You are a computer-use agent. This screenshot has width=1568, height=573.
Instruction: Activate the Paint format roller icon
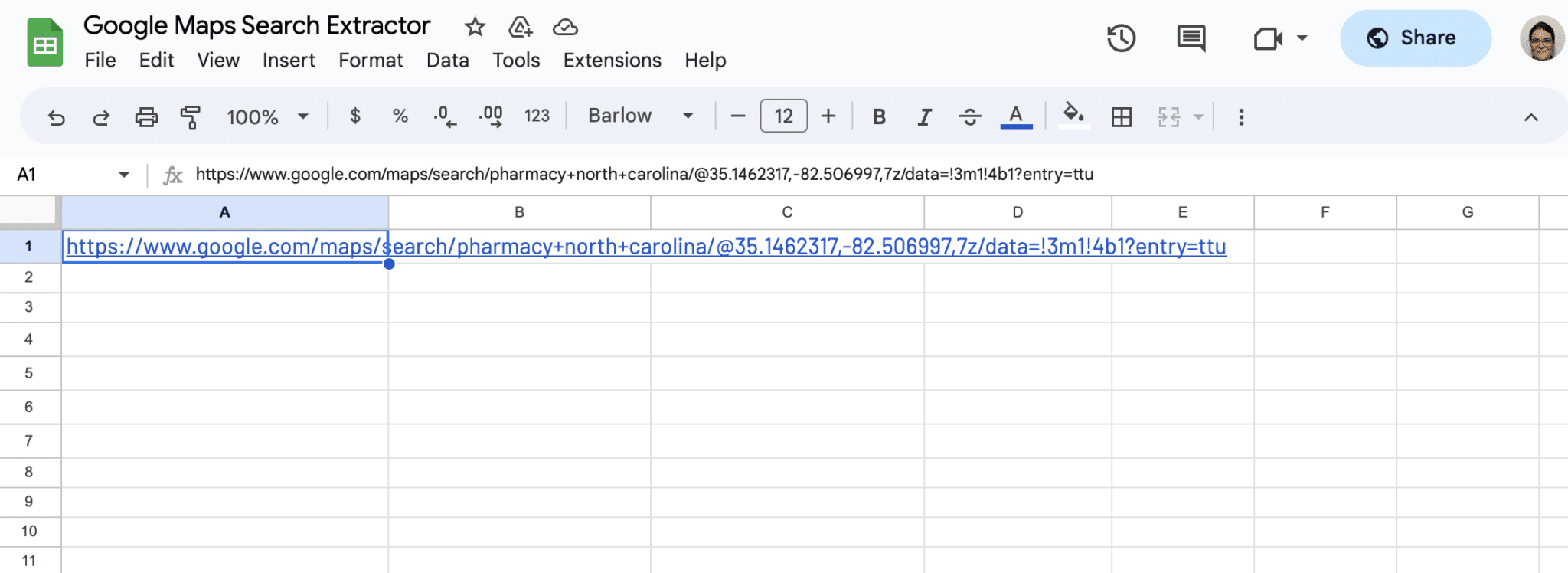point(190,117)
